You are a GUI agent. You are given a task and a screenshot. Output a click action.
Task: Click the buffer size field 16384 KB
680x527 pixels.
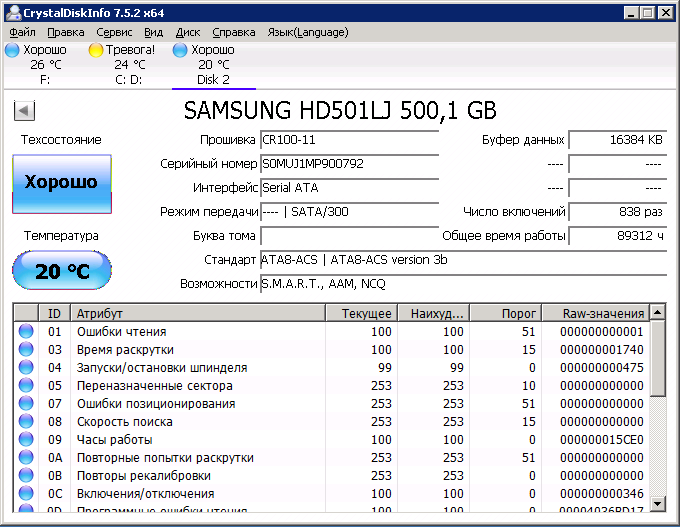tap(618, 140)
